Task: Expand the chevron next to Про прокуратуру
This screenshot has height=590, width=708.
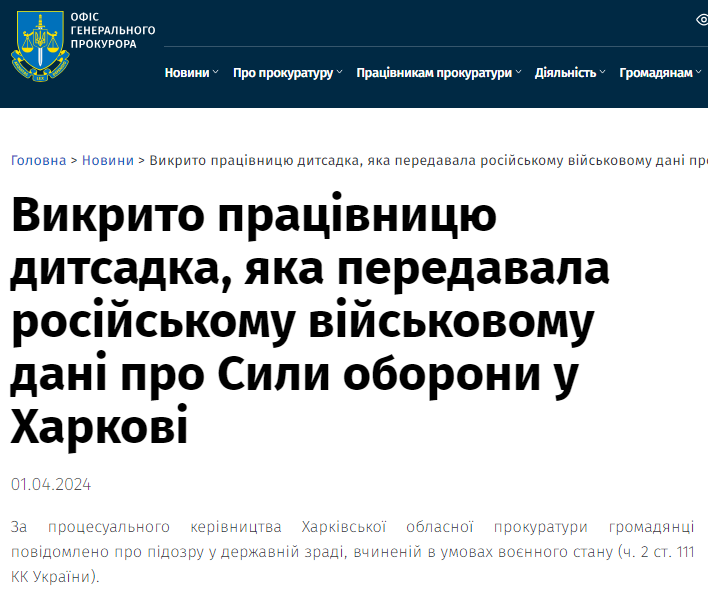Action: [x=340, y=73]
